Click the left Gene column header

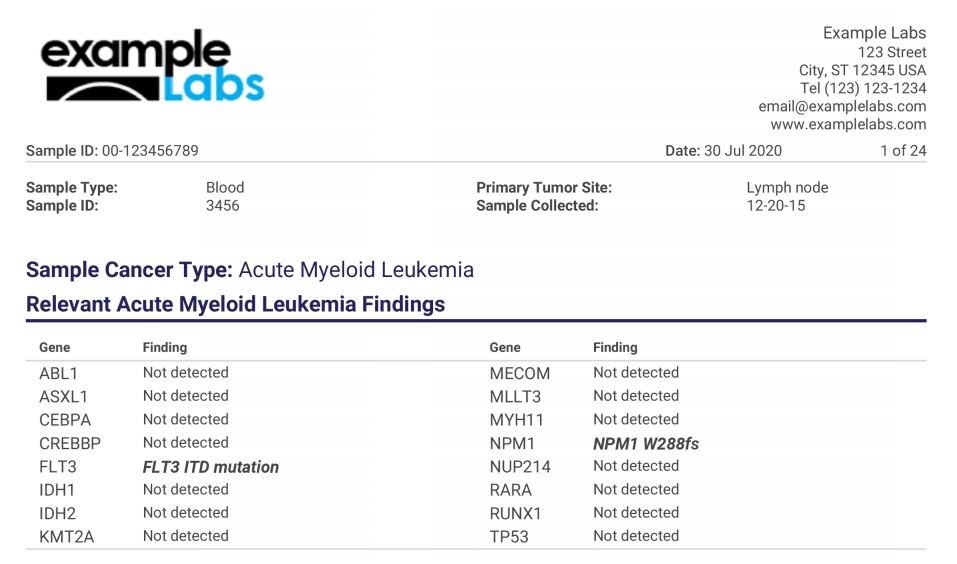55,348
